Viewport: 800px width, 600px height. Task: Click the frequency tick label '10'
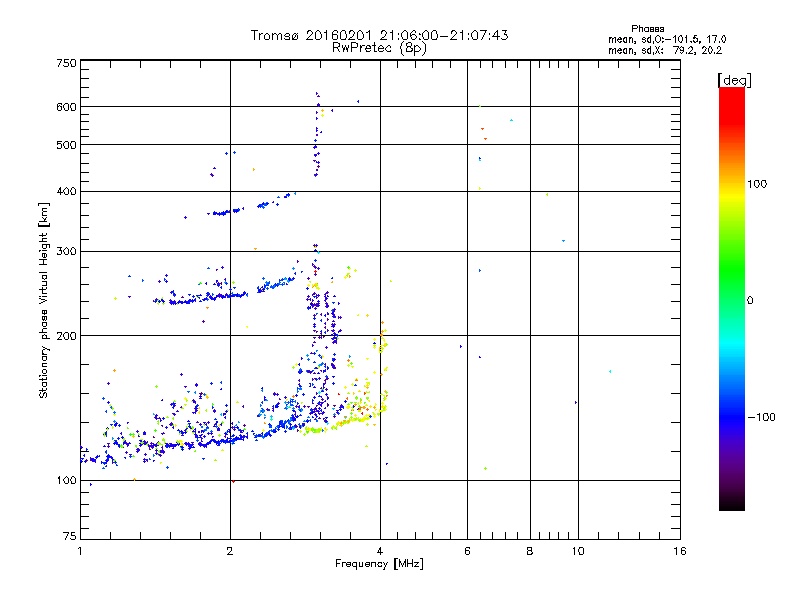pos(578,551)
